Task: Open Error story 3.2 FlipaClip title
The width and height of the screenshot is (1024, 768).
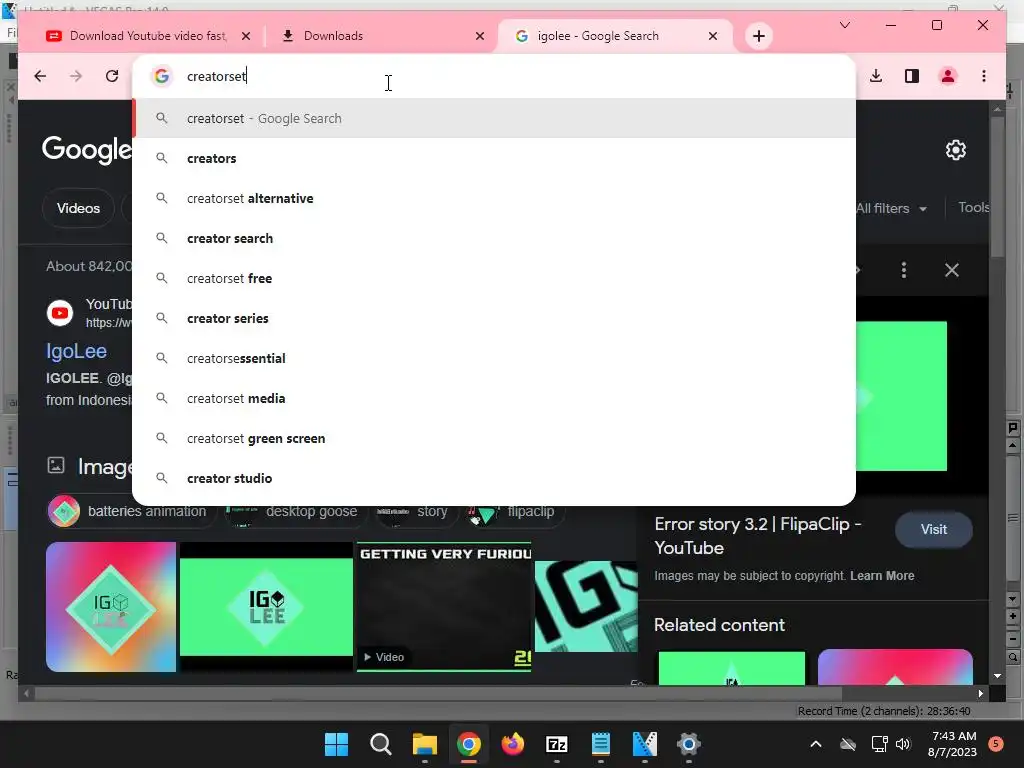Action: tap(758, 536)
